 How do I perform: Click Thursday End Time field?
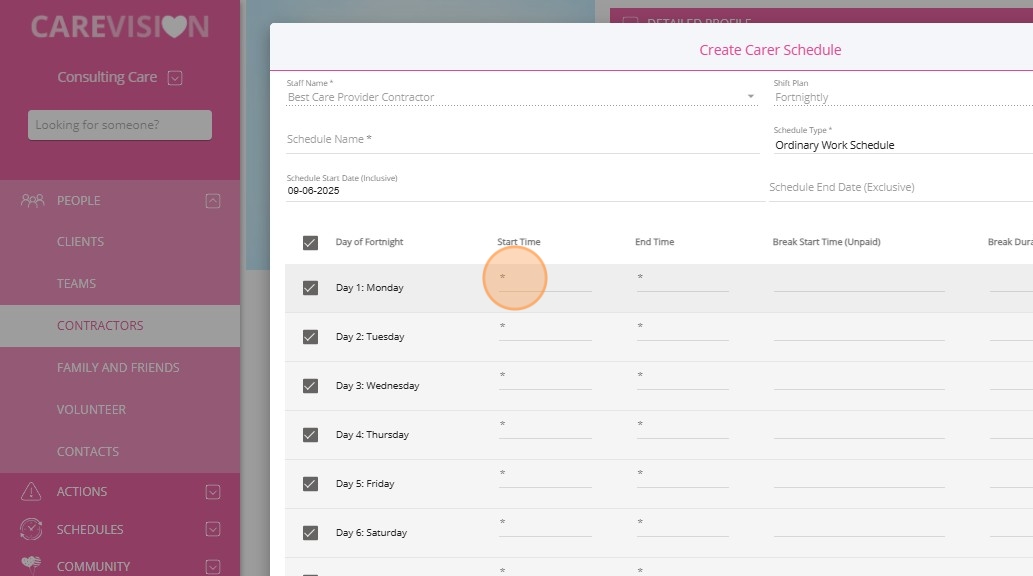click(683, 430)
